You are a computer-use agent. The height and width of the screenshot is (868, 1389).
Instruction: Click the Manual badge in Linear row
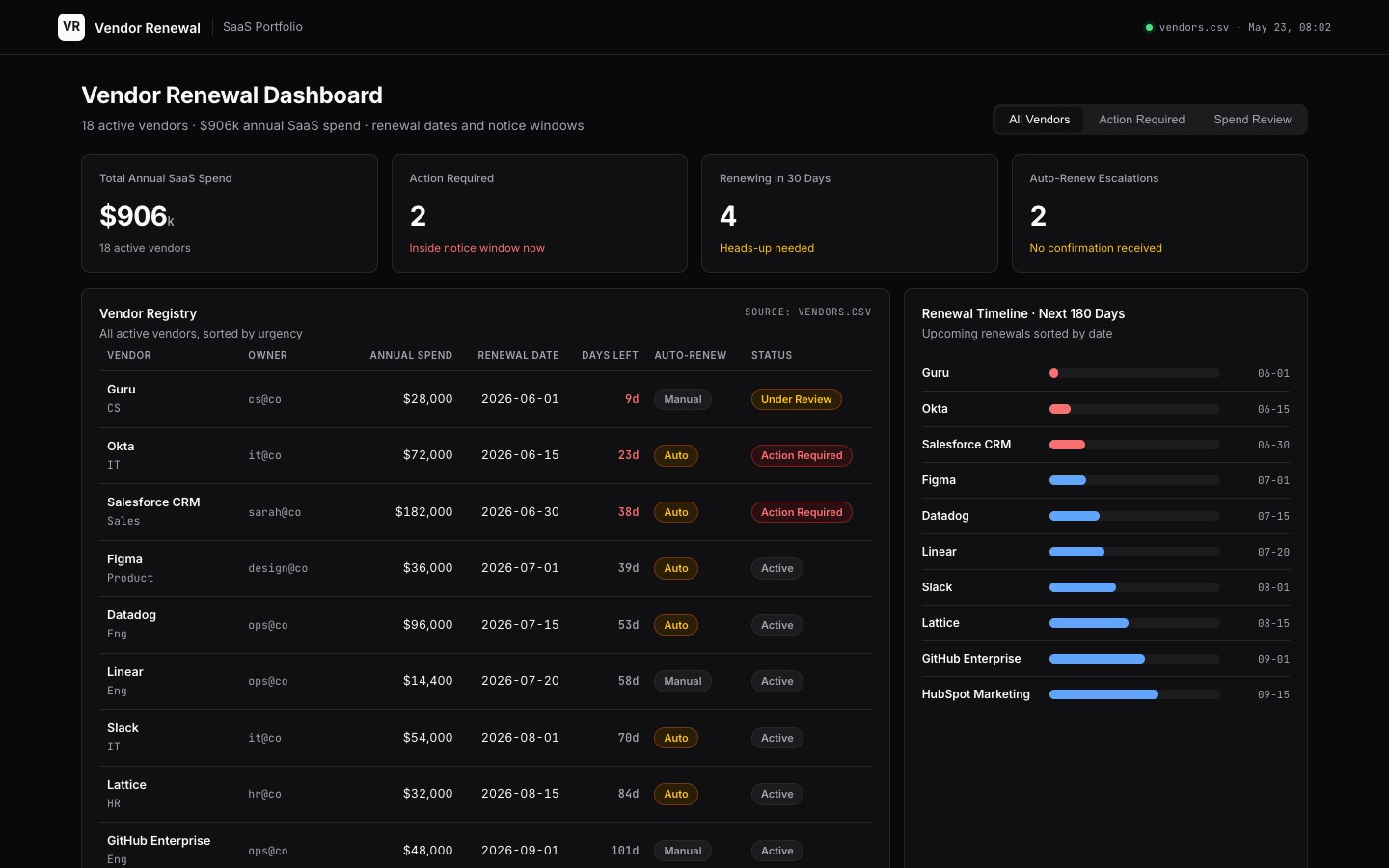(x=683, y=681)
